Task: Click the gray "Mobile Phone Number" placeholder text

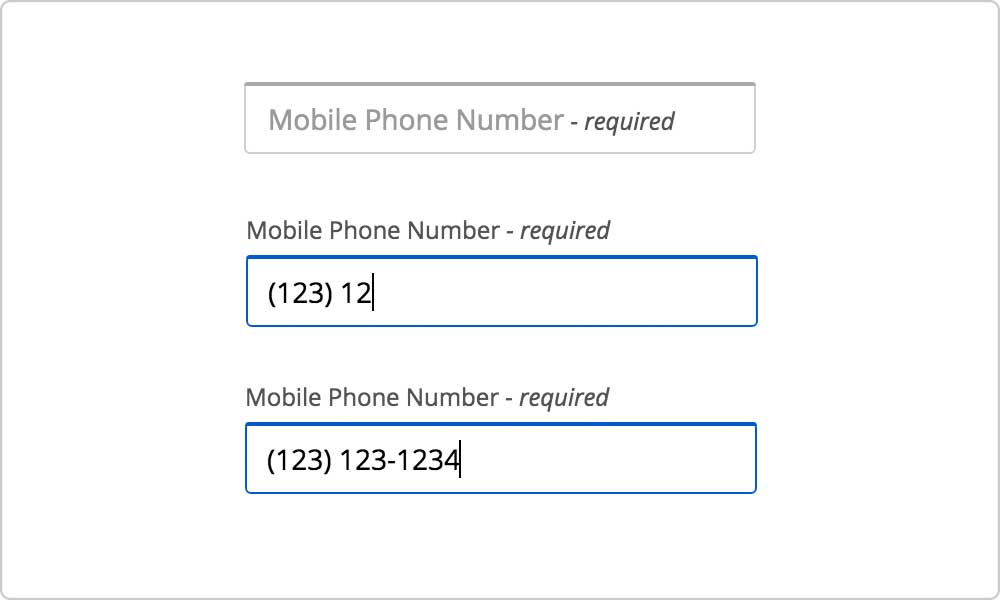Action: point(416,120)
